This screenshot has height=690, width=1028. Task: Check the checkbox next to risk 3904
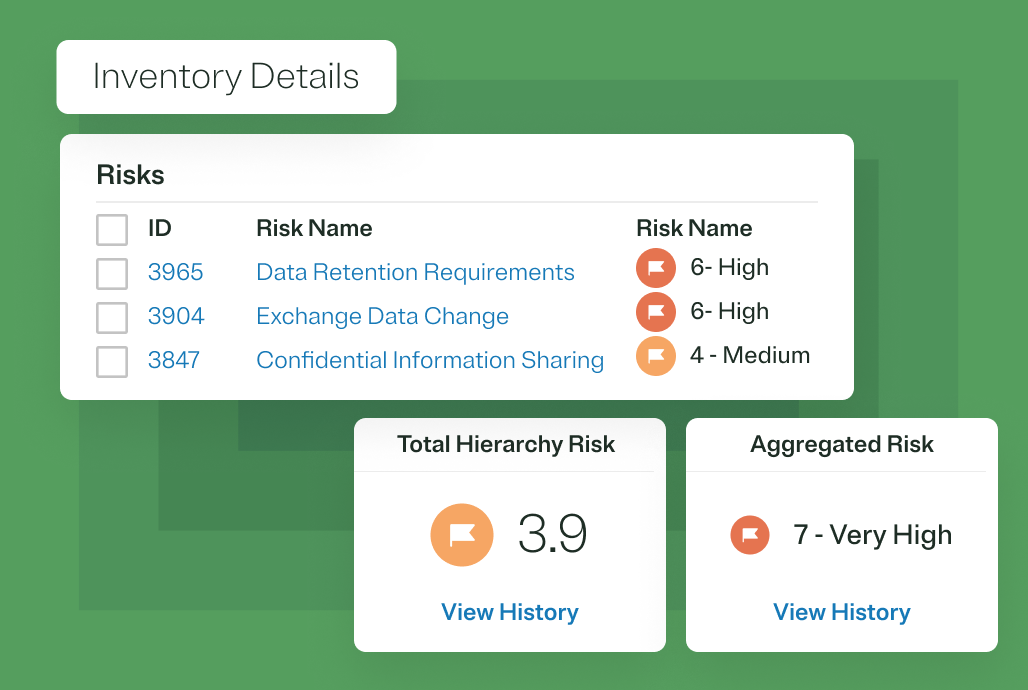(x=112, y=316)
